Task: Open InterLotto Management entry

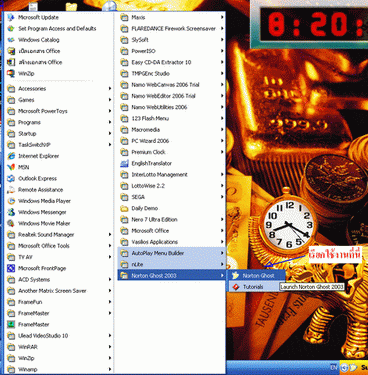Action: 172,175
